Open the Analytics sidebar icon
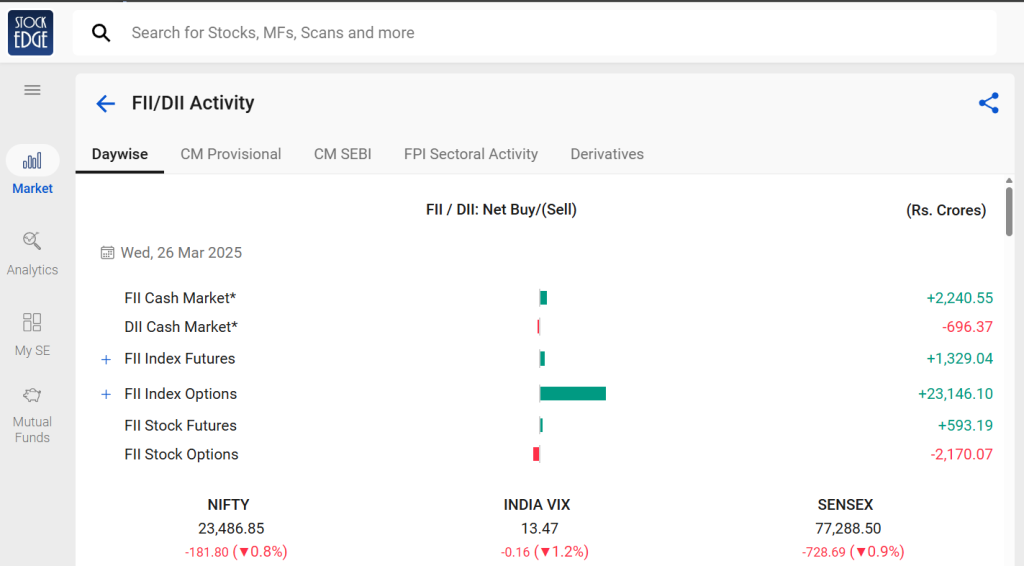 tap(32, 241)
